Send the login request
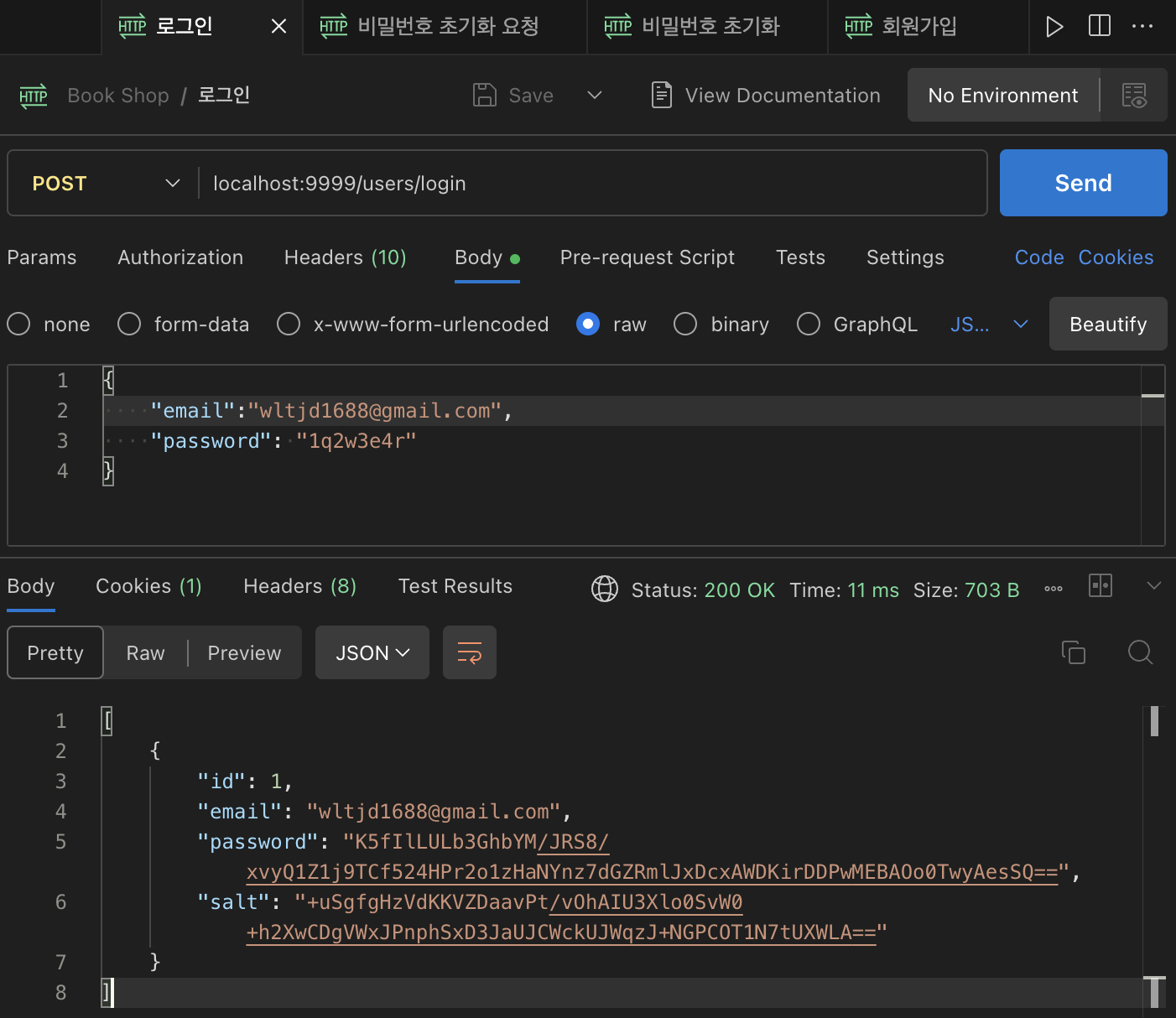This screenshot has height=1018, width=1176. click(1083, 183)
